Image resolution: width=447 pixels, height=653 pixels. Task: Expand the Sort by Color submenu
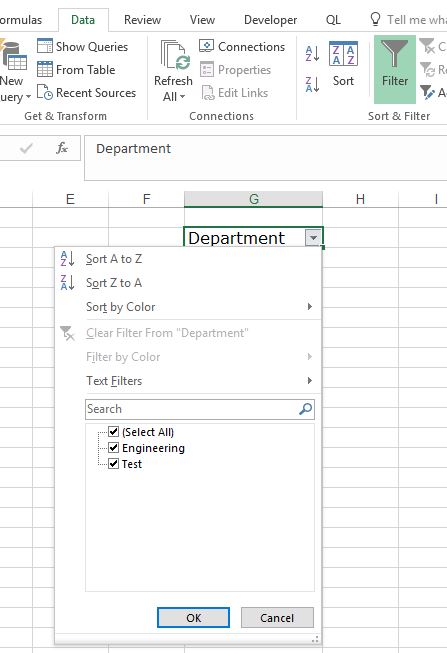[310, 307]
